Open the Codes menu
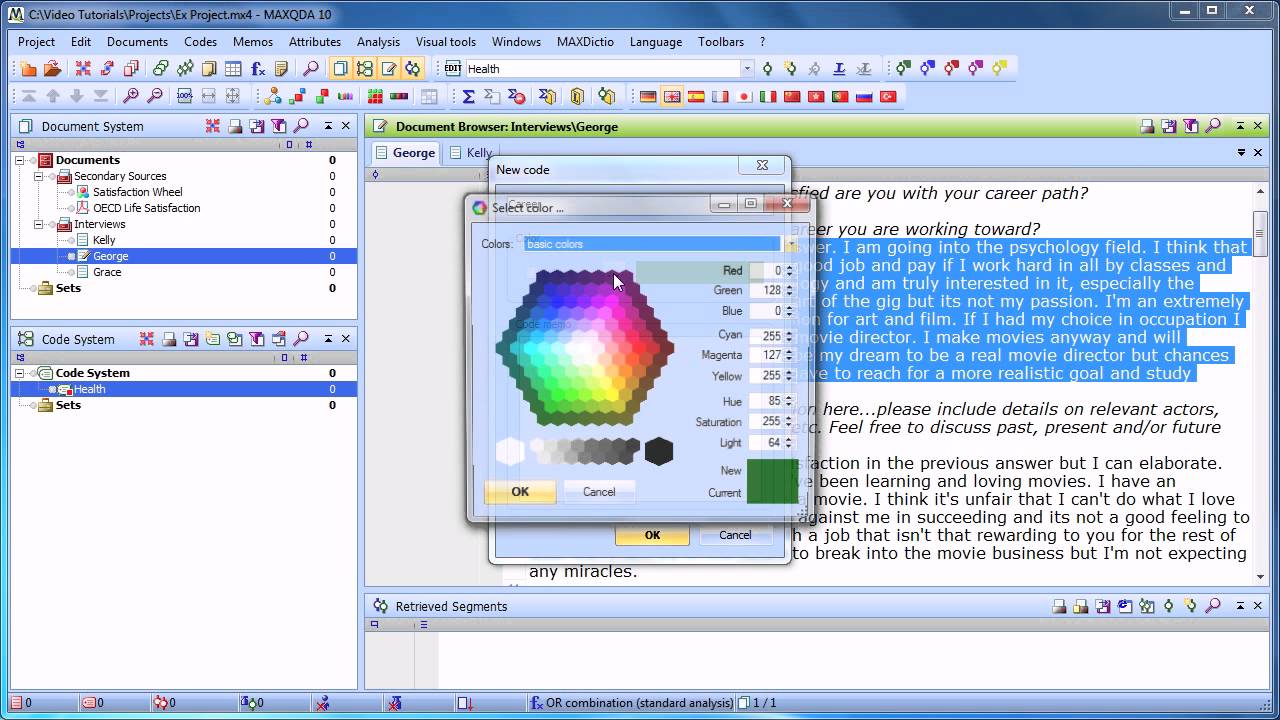Viewport: 1280px width, 720px height. [x=200, y=42]
